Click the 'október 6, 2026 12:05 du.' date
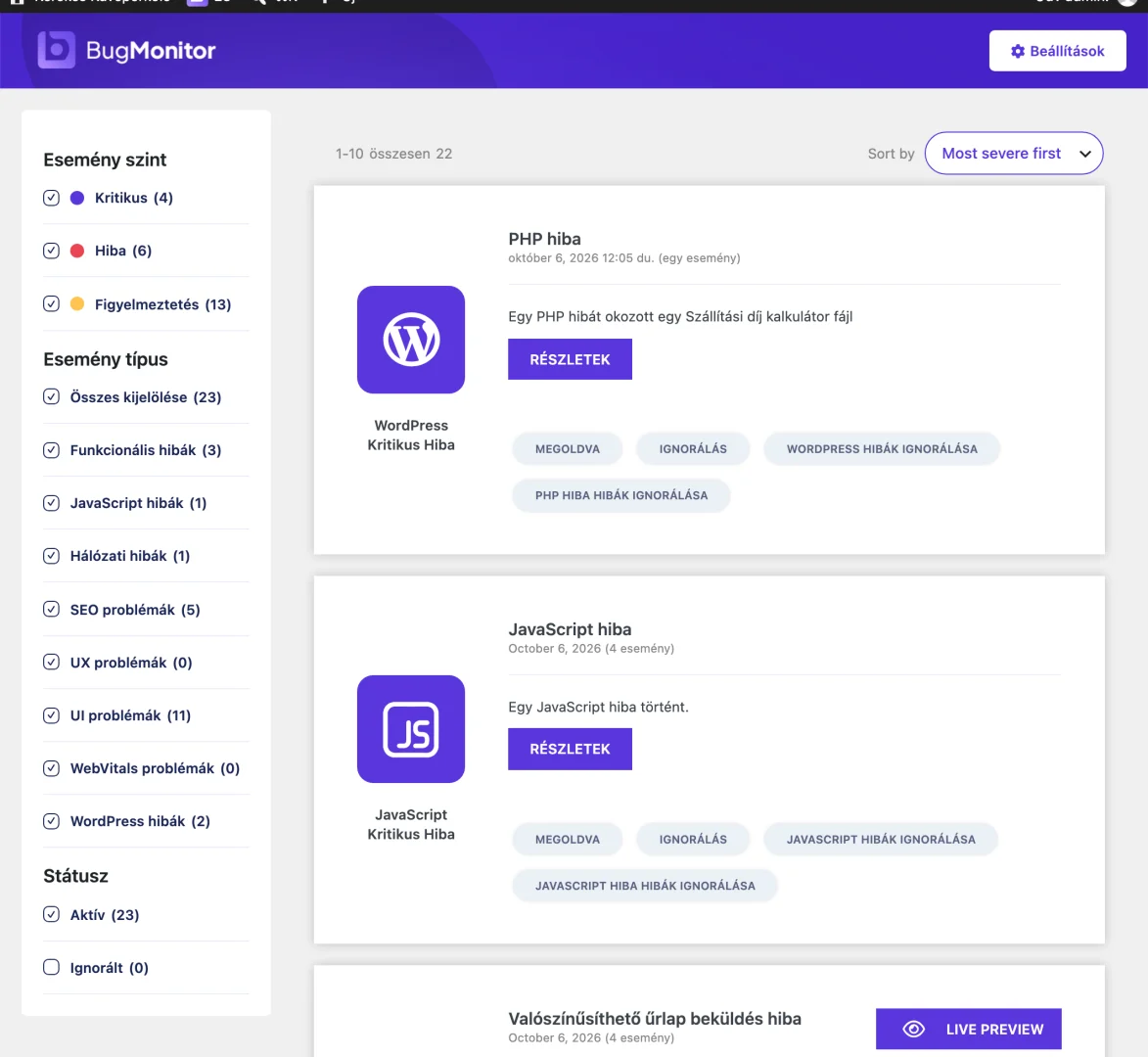1148x1057 pixels. pos(580,257)
